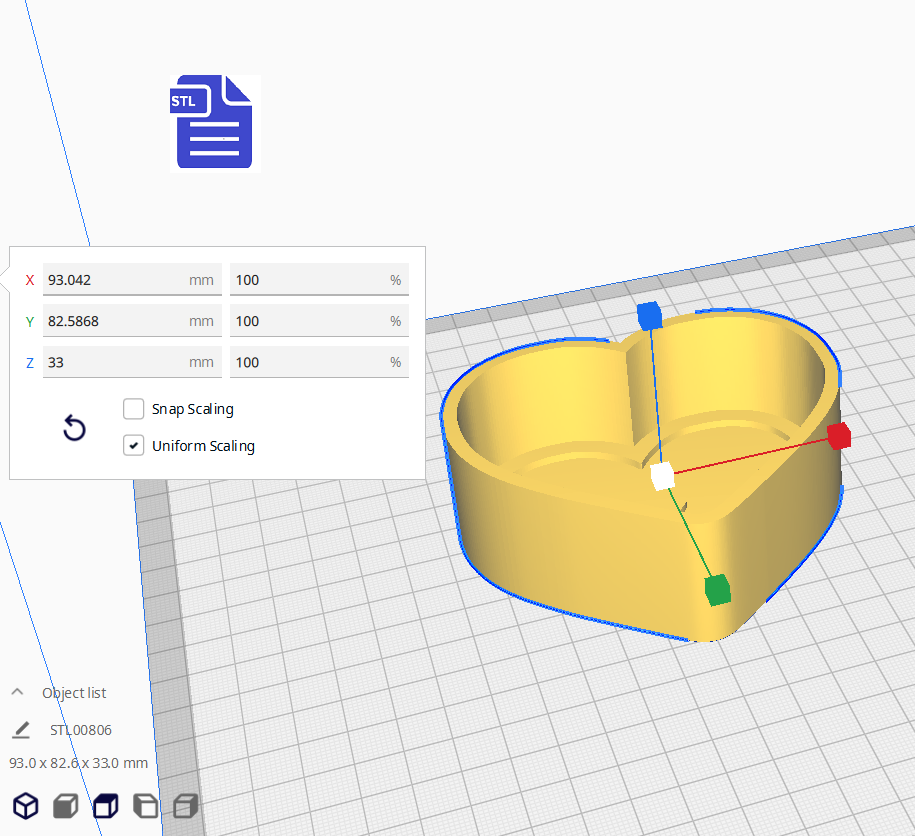This screenshot has width=915, height=836.
Task: Click the red X-axis scale handle
Action: pyautogui.click(x=838, y=436)
